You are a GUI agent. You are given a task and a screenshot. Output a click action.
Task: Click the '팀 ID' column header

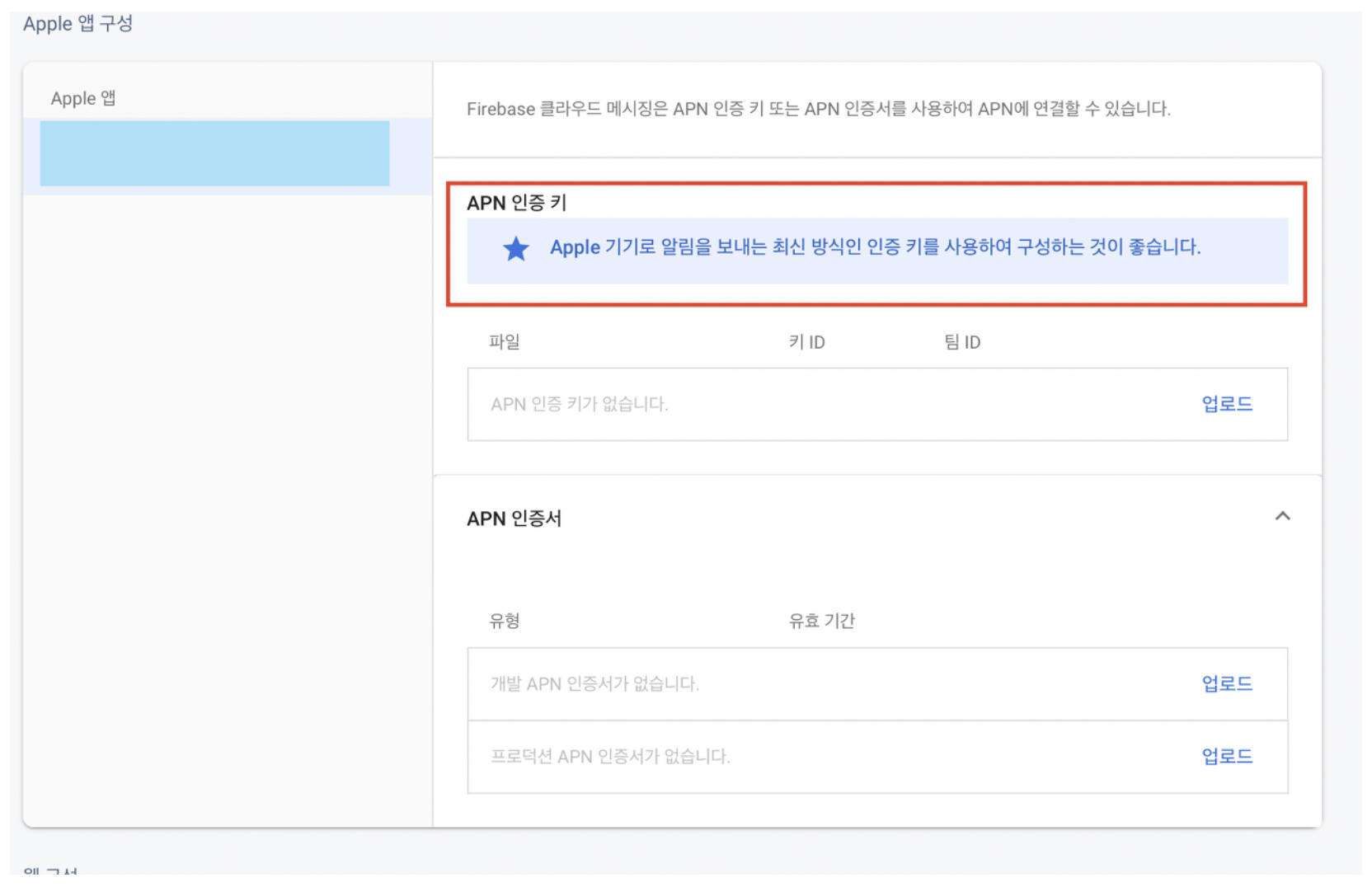coord(962,341)
